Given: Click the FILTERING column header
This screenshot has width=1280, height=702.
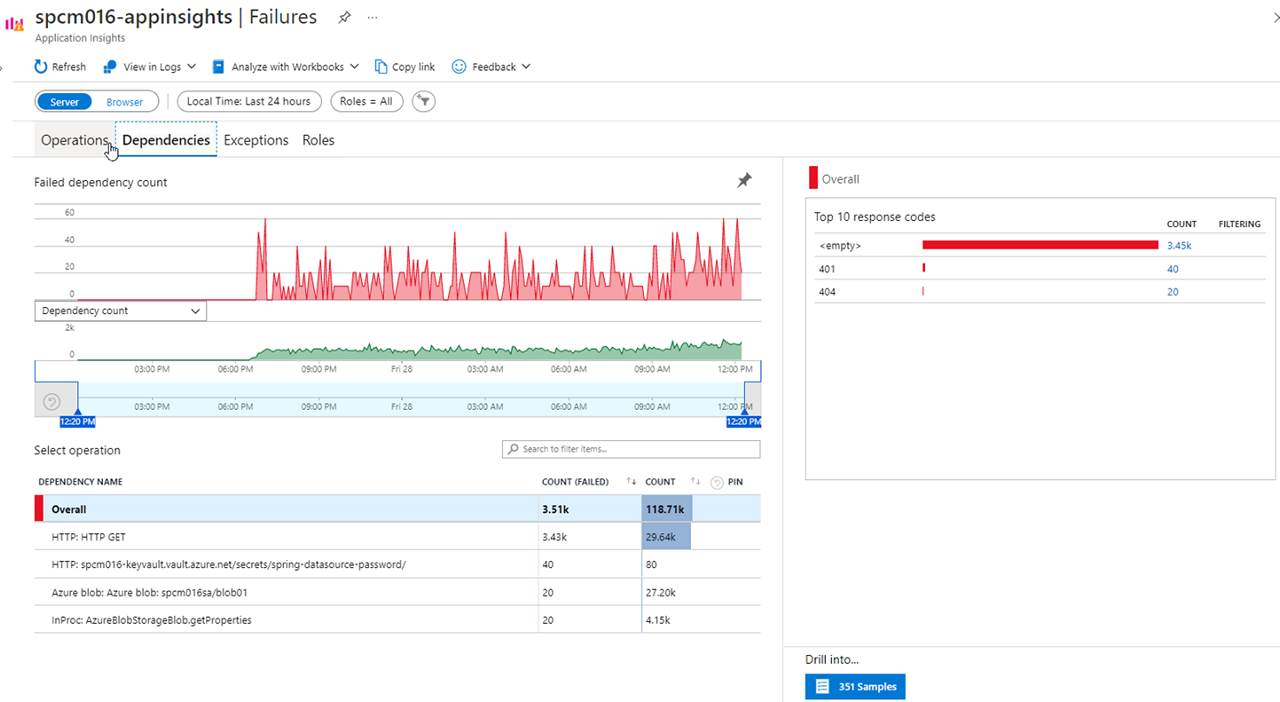Looking at the screenshot, I should point(1239,224).
